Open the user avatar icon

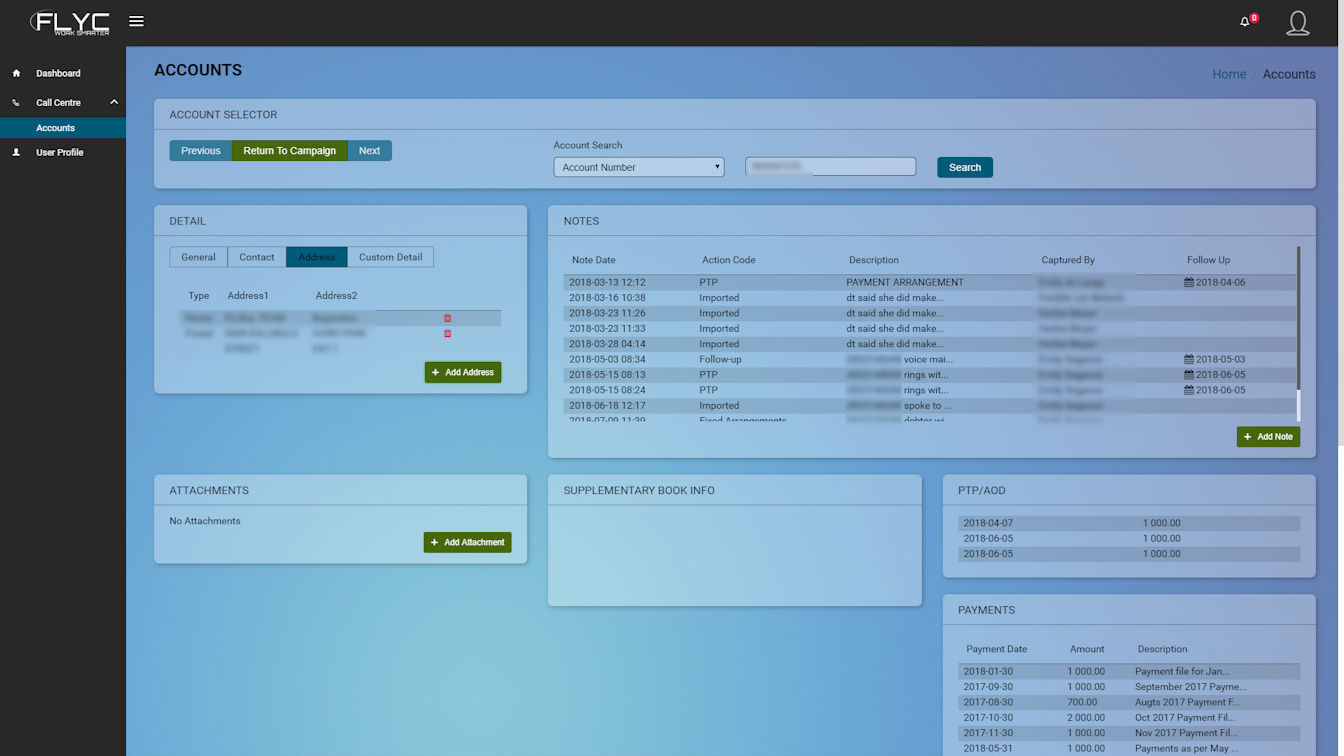pos(1298,23)
